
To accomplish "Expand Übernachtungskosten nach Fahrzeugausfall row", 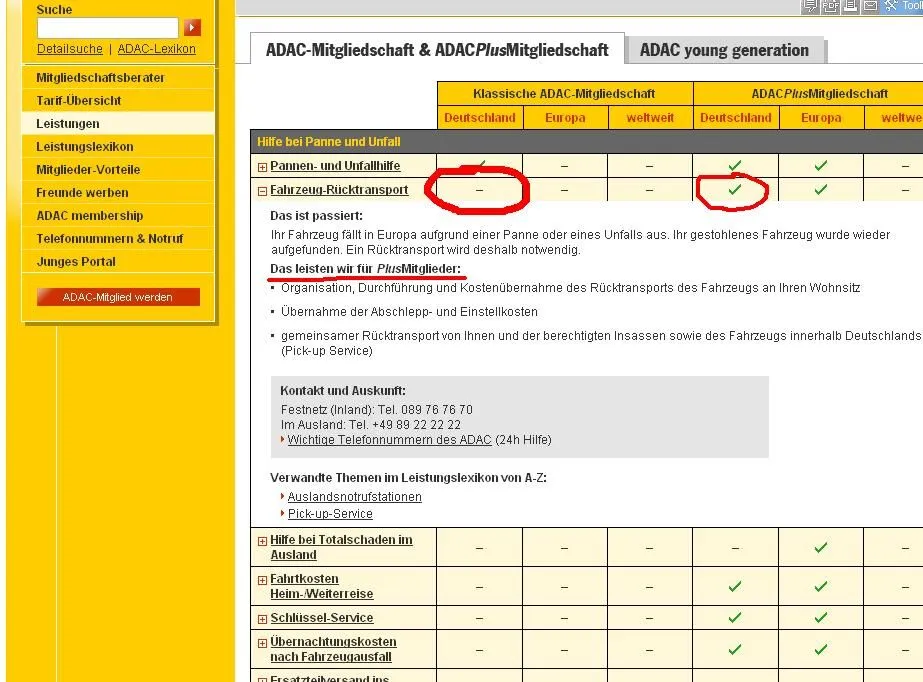I will point(263,643).
